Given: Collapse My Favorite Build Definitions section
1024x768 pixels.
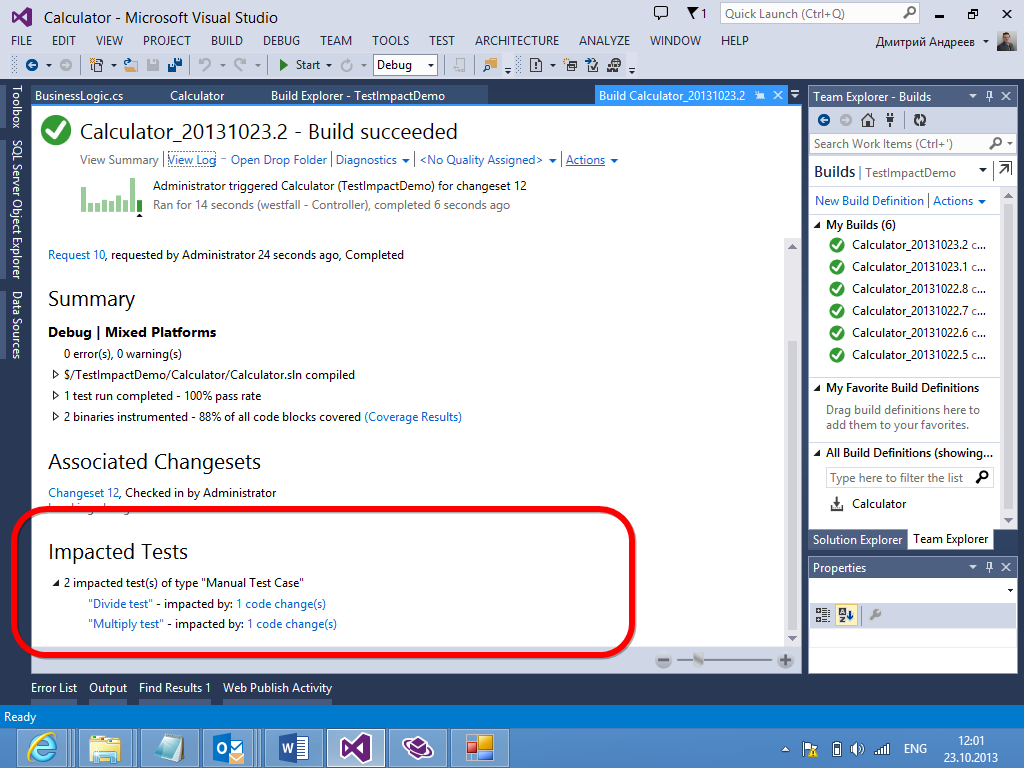Looking at the screenshot, I should click(x=817, y=388).
